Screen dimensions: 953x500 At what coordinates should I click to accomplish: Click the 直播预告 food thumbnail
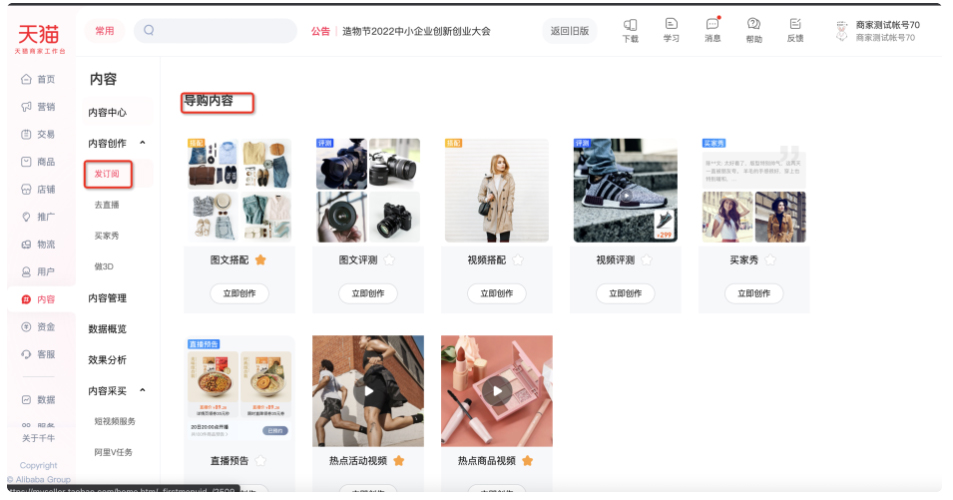click(x=239, y=391)
